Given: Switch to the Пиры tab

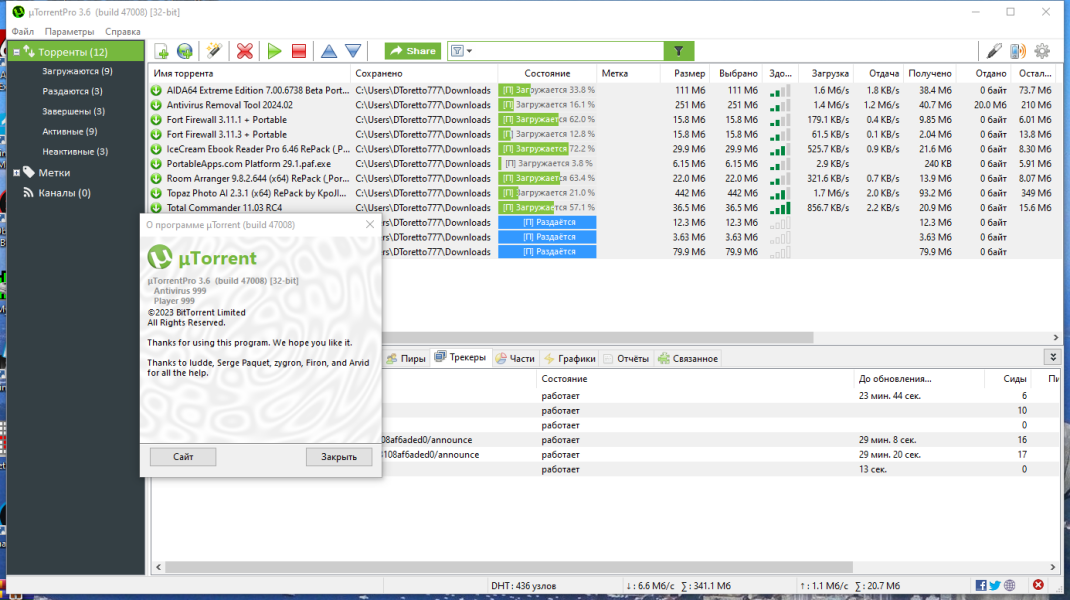Looking at the screenshot, I should [x=406, y=358].
